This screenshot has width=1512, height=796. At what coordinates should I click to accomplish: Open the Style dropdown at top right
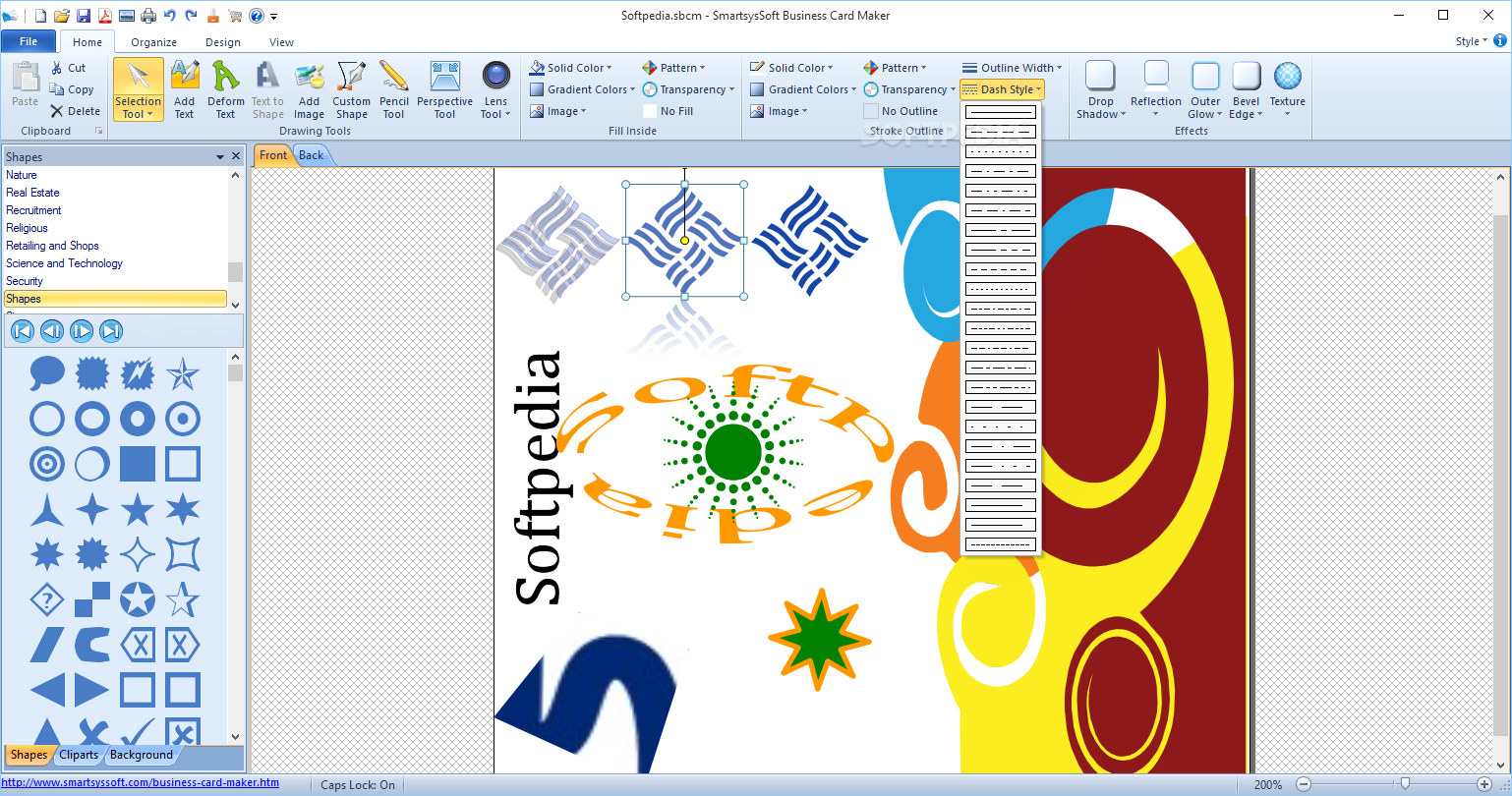coord(1471,41)
